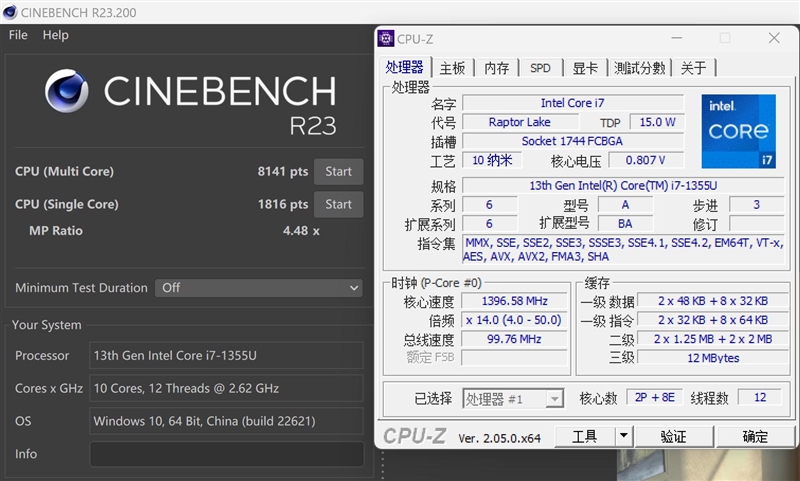Click the Intel Core i7 badge logo

click(x=738, y=131)
